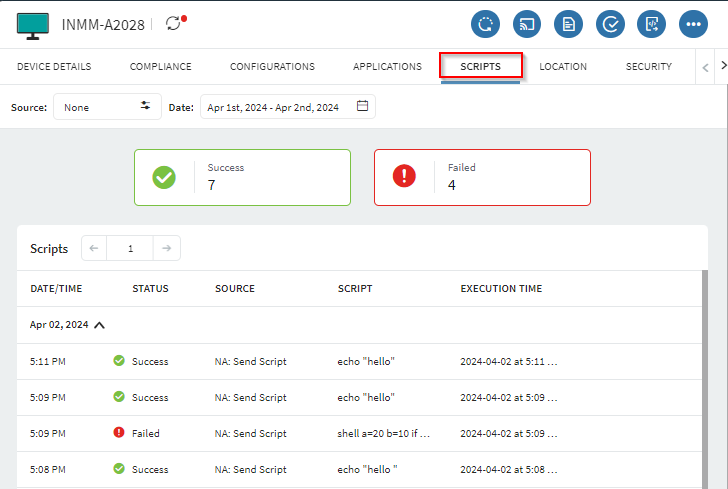Open the Source filter dropdown
The height and width of the screenshot is (489, 728).
tap(107, 106)
